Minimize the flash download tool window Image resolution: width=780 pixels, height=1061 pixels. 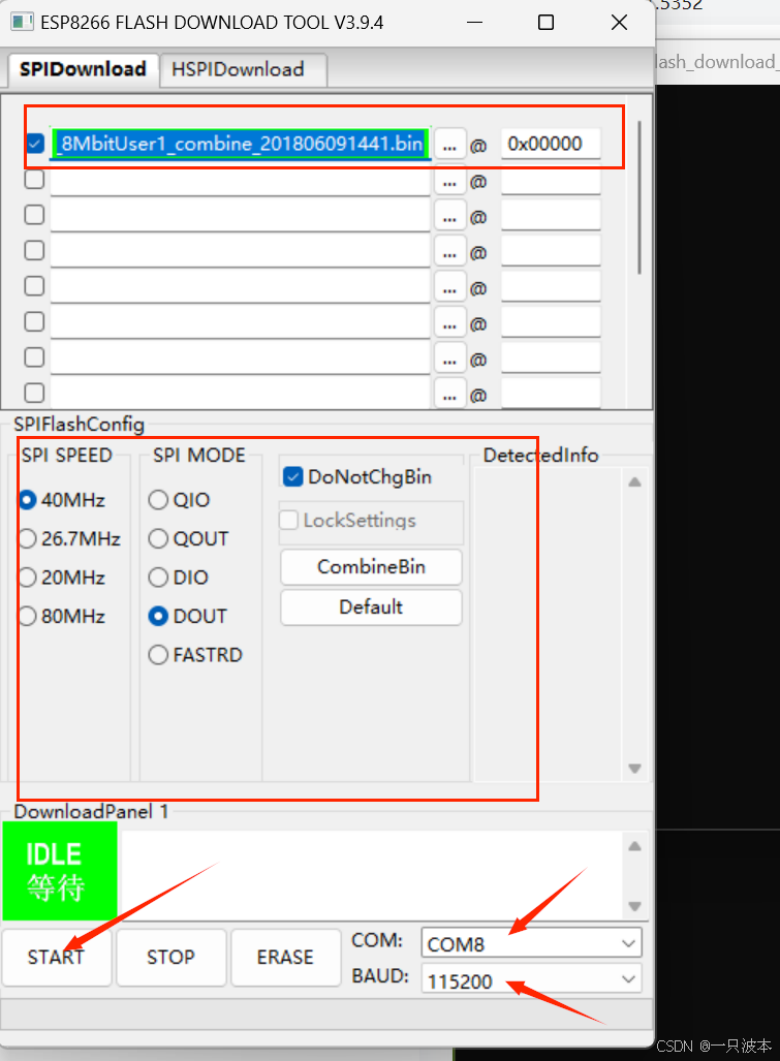click(x=475, y=22)
